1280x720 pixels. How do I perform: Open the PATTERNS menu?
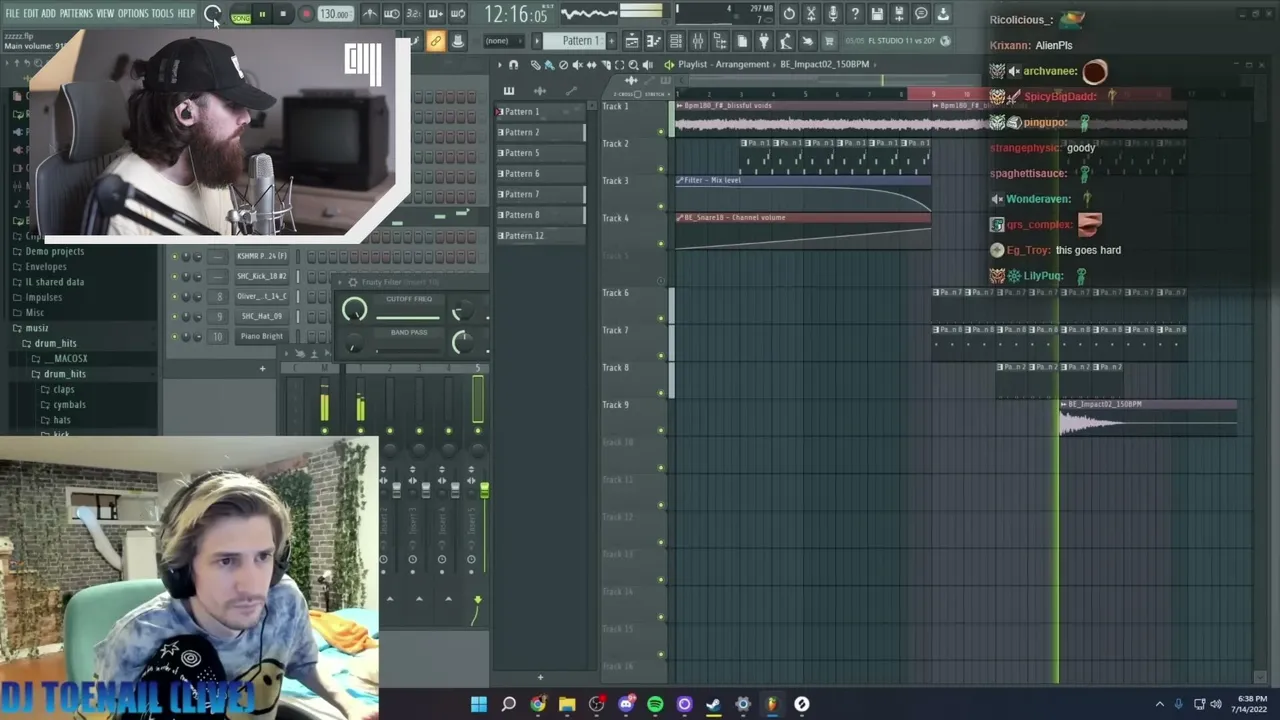click(x=76, y=13)
